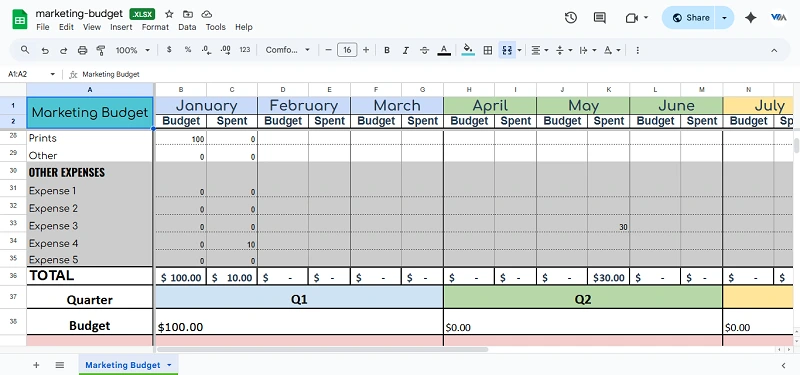Screen dimensions: 800x375
Task: Format as currency with dollar icon
Action: point(169,50)
